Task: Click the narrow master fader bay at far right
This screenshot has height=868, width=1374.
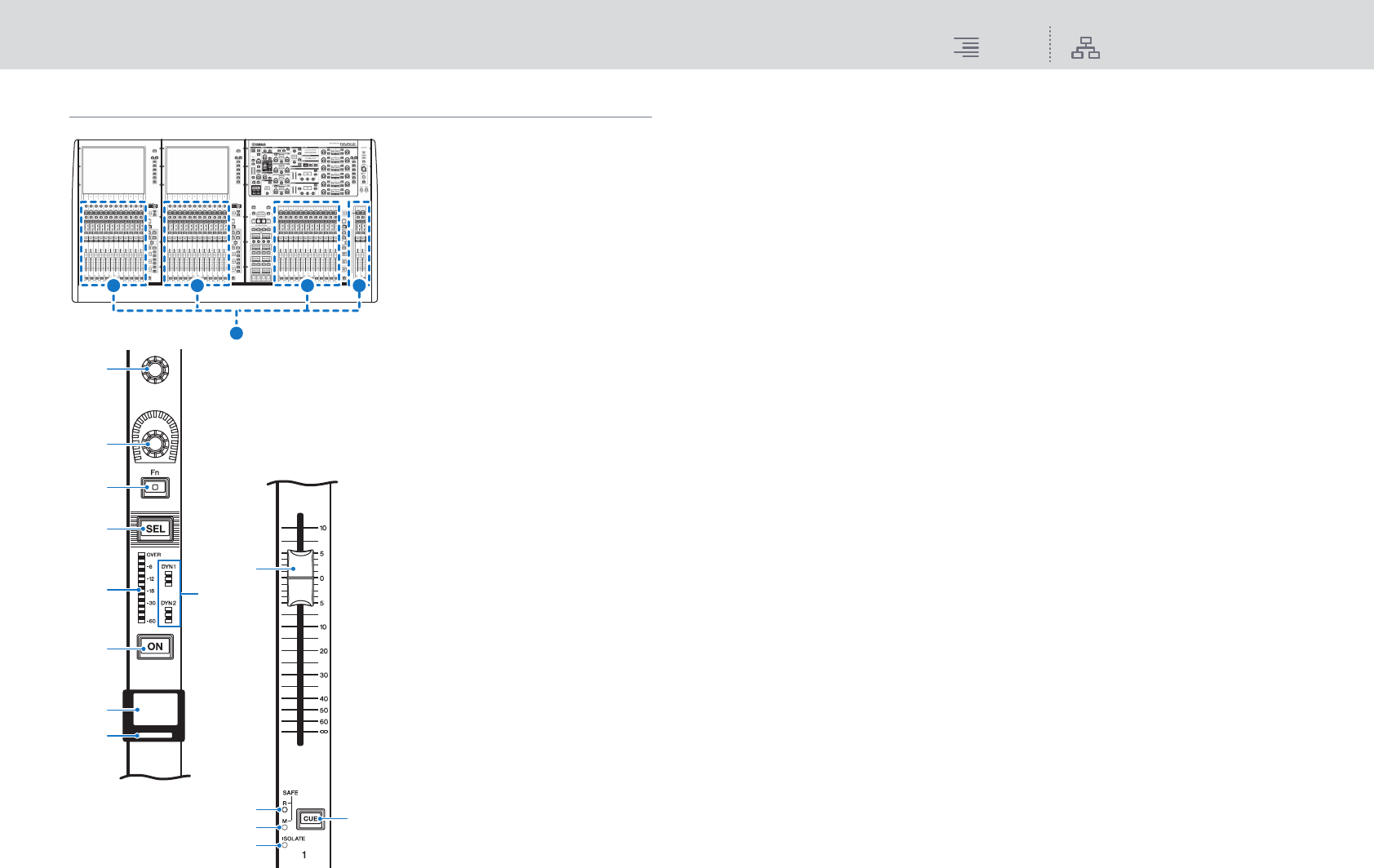Action: (x=360, y=243)
